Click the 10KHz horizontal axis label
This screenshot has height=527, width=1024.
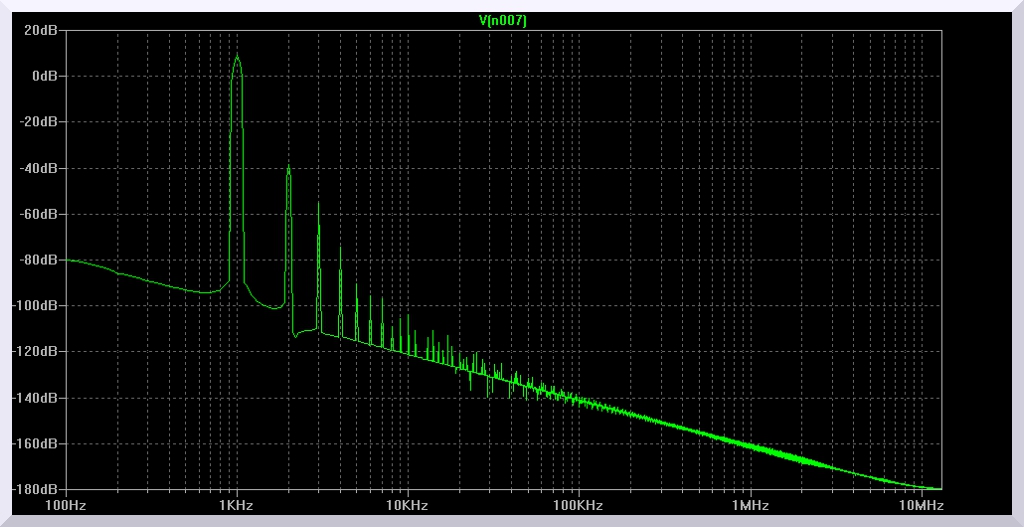coord(407,506)
